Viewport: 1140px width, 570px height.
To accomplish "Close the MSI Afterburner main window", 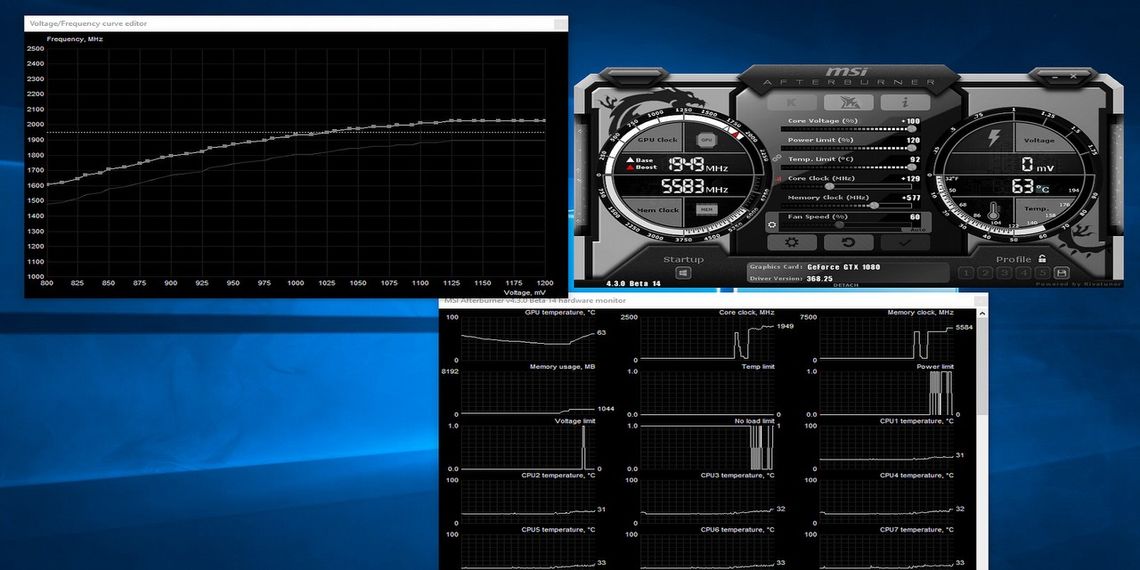I will (x=1073, y=75).
